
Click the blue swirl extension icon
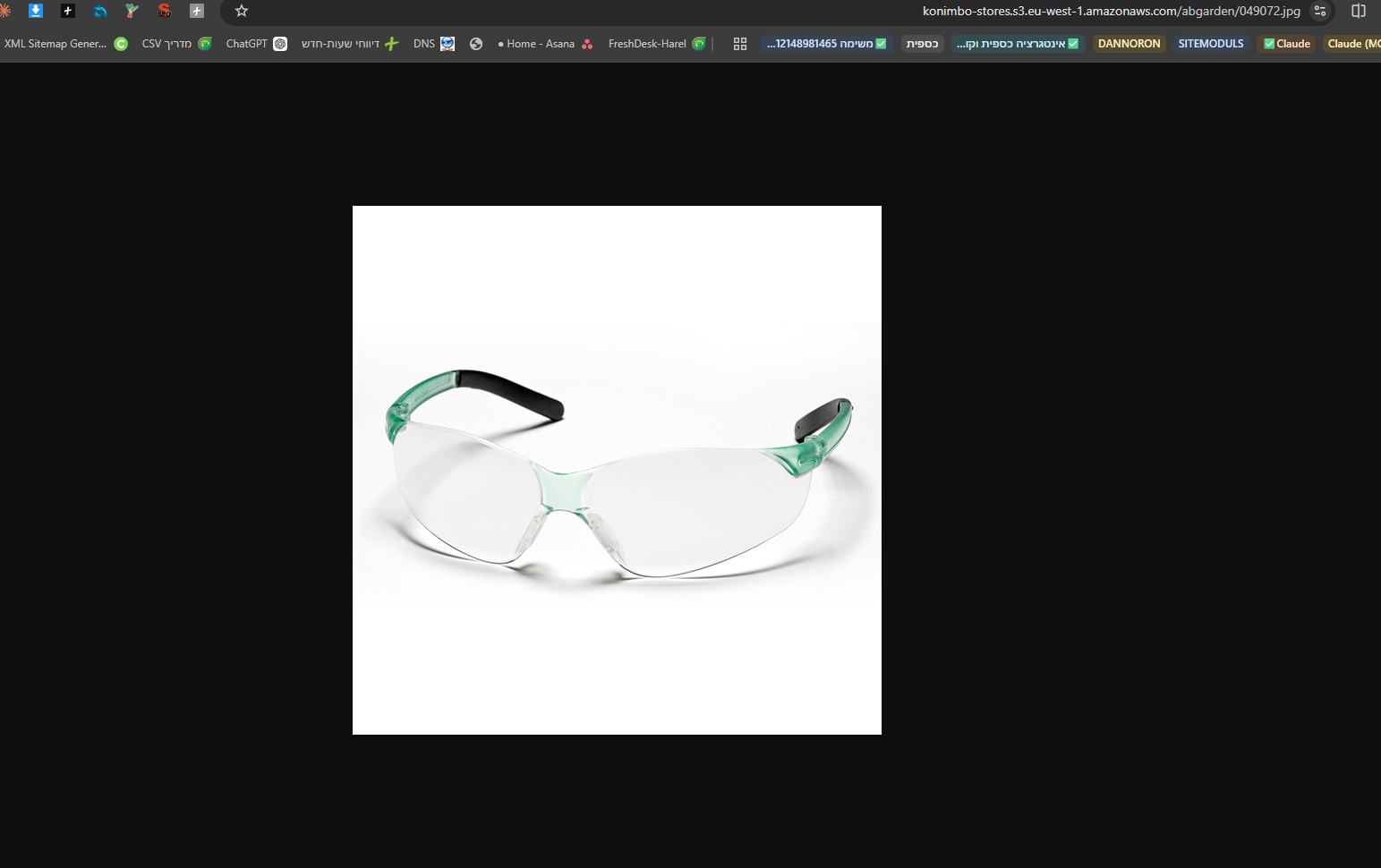point(100,11)
